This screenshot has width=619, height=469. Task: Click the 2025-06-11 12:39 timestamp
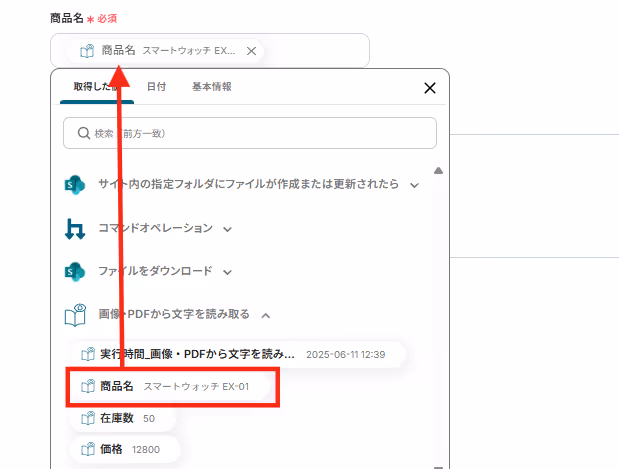point(345,355)
